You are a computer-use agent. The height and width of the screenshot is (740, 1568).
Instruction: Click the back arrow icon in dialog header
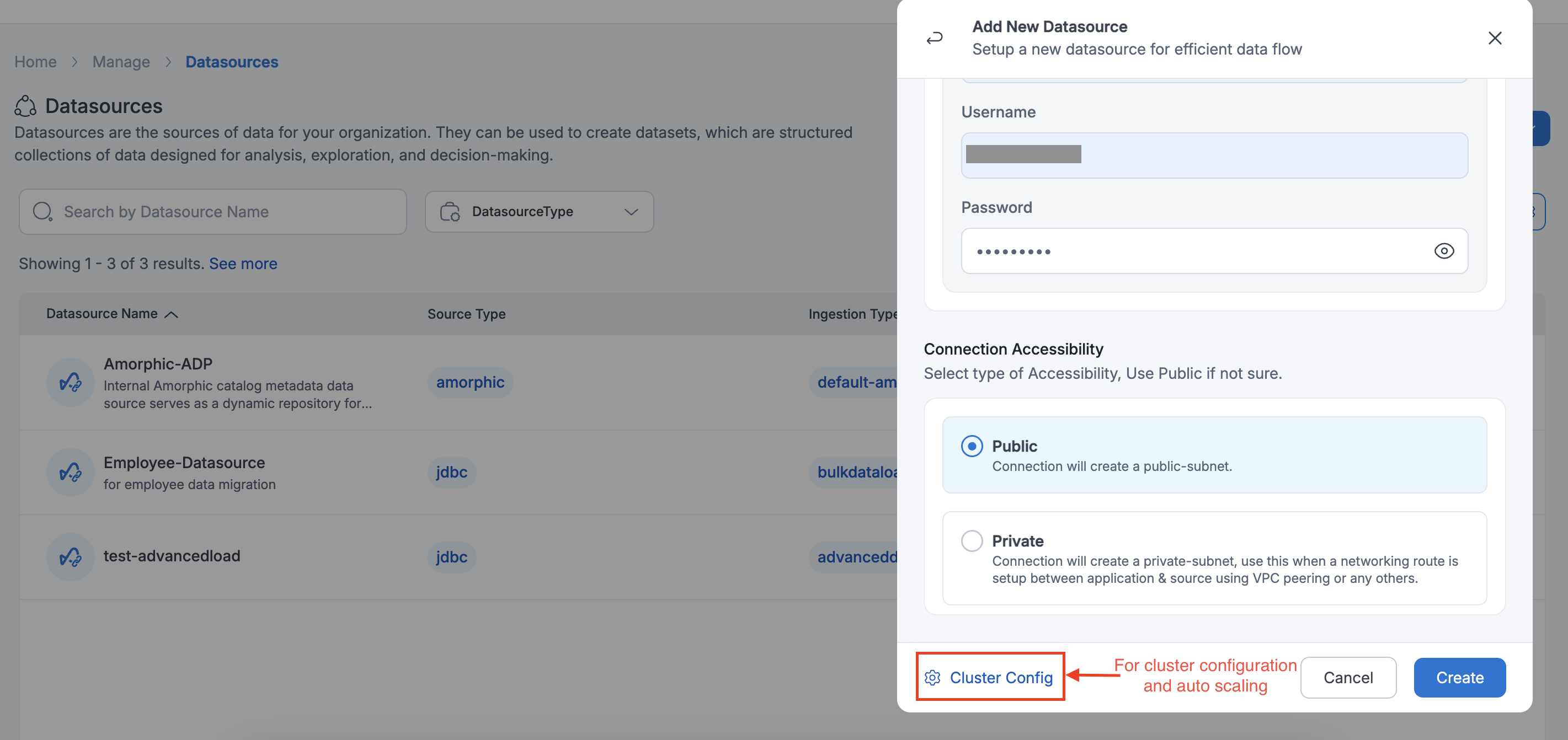(935, 39)
